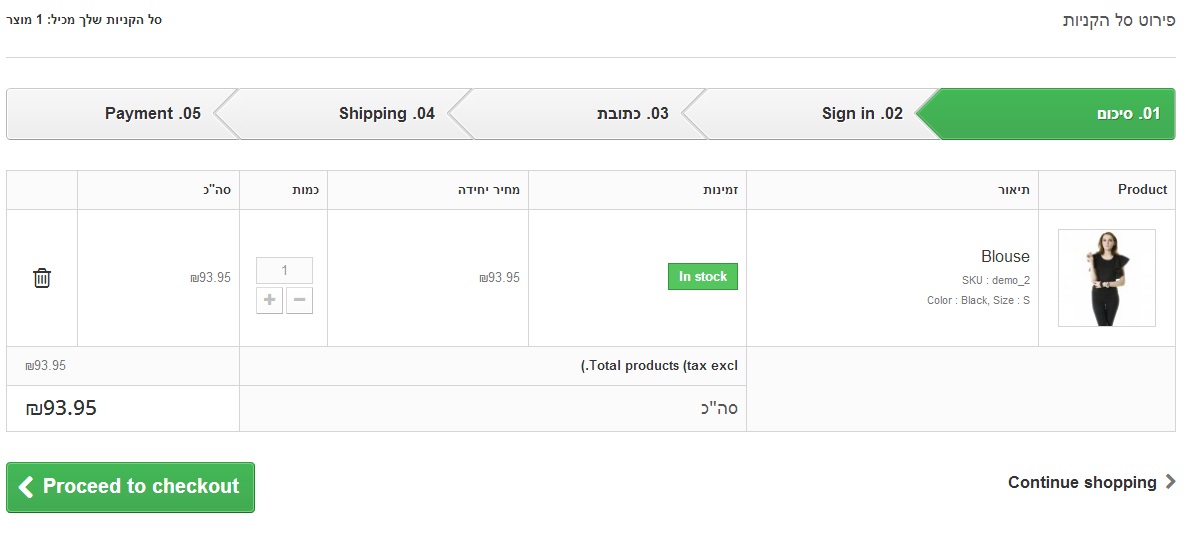This screenshot has width=1187, height=536.
Task: Focus the quantity input field
Action: coord(284,270)
